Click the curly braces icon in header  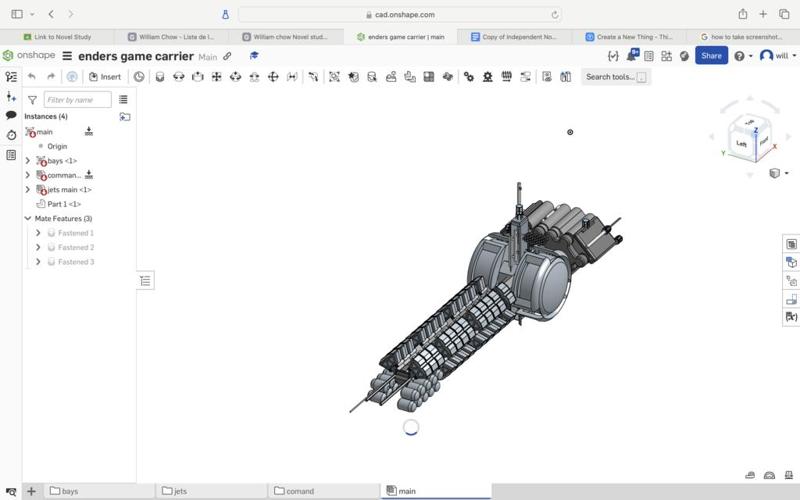pyautogui.click(x=613, y=56)
